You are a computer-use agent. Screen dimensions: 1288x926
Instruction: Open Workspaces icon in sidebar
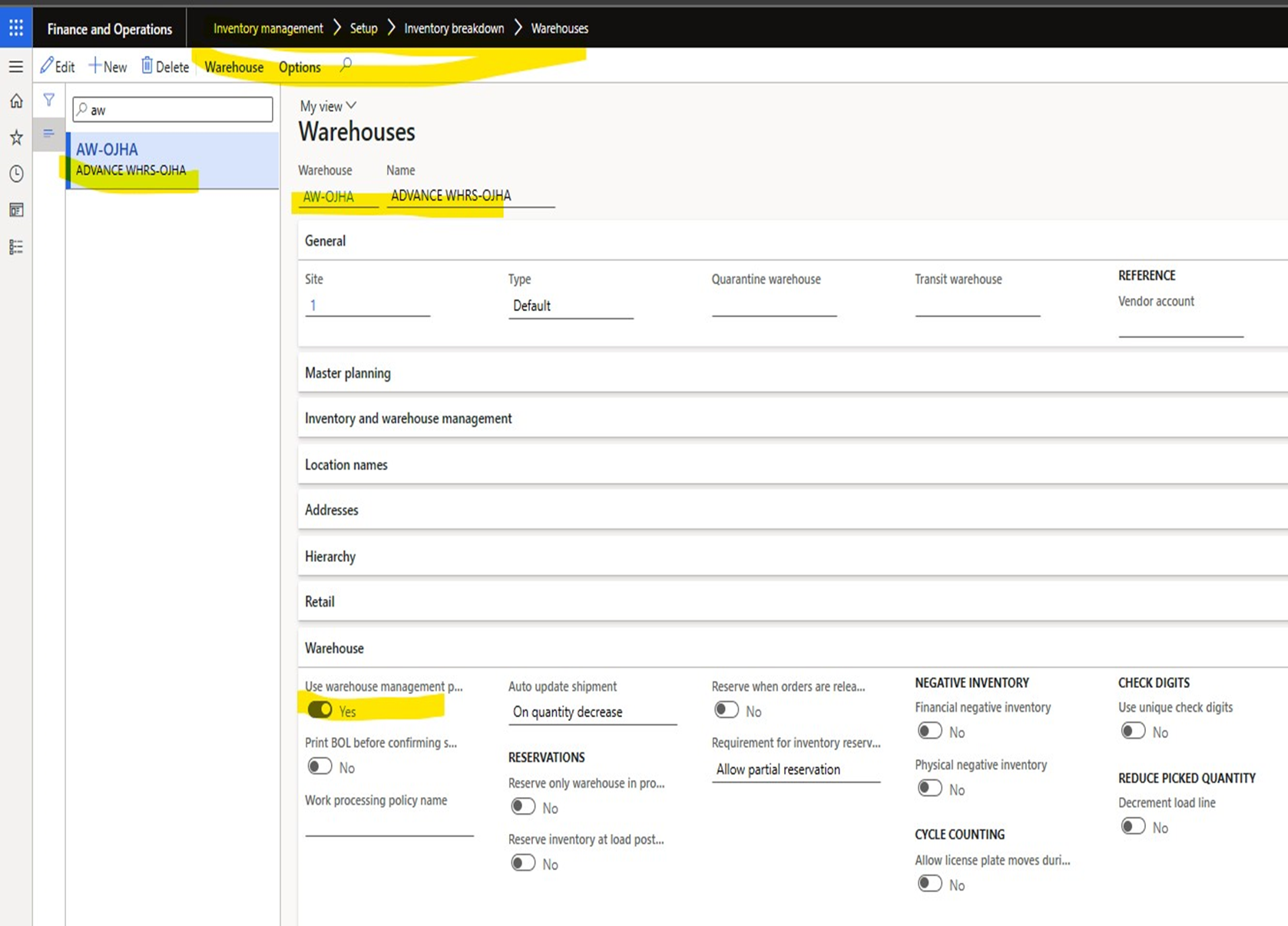tap(16, 210)
